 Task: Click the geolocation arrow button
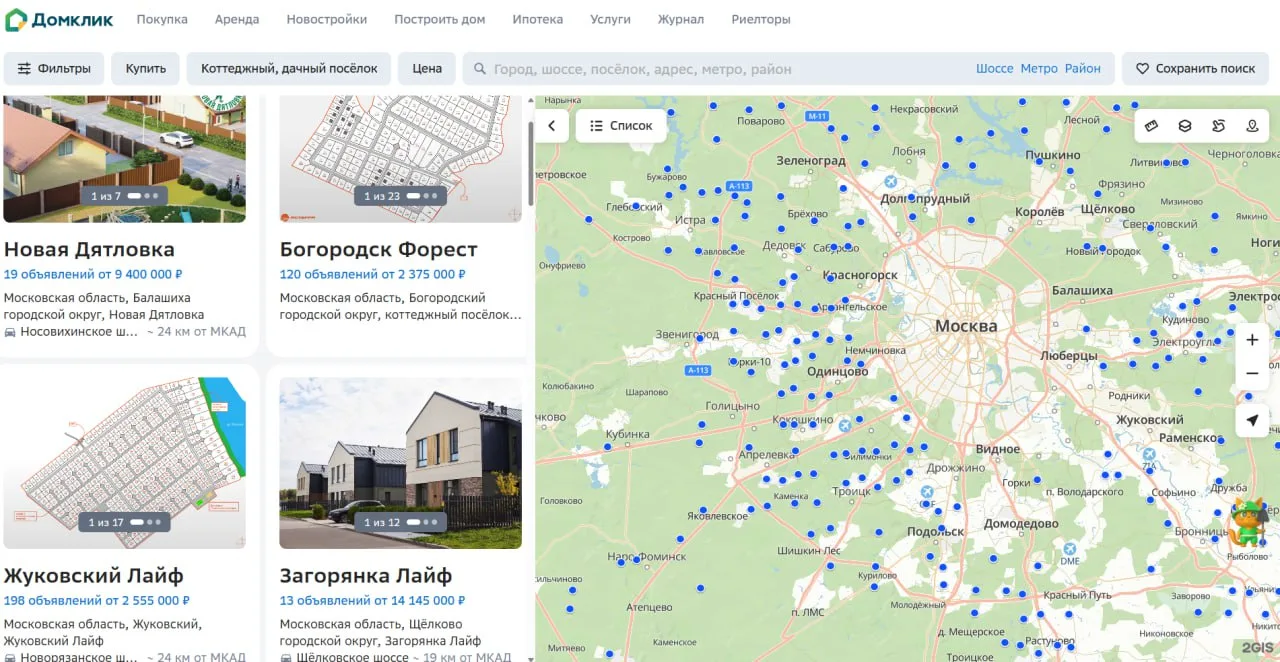coord(1252,420)
